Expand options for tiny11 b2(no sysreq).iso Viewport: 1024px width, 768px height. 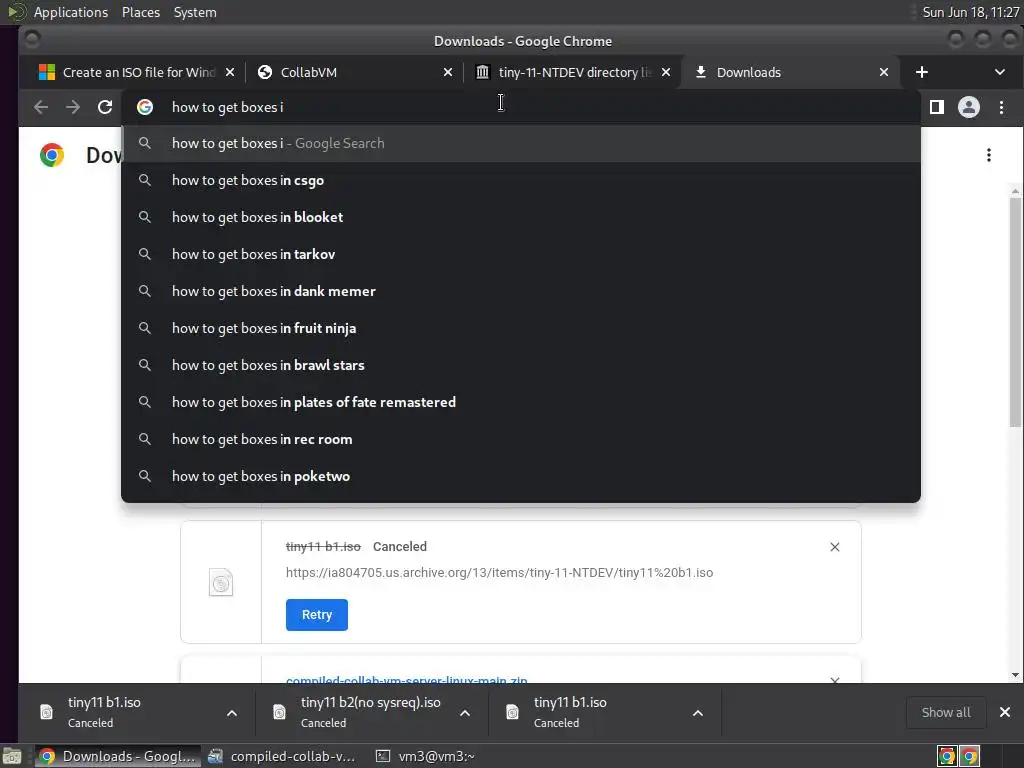464,712
